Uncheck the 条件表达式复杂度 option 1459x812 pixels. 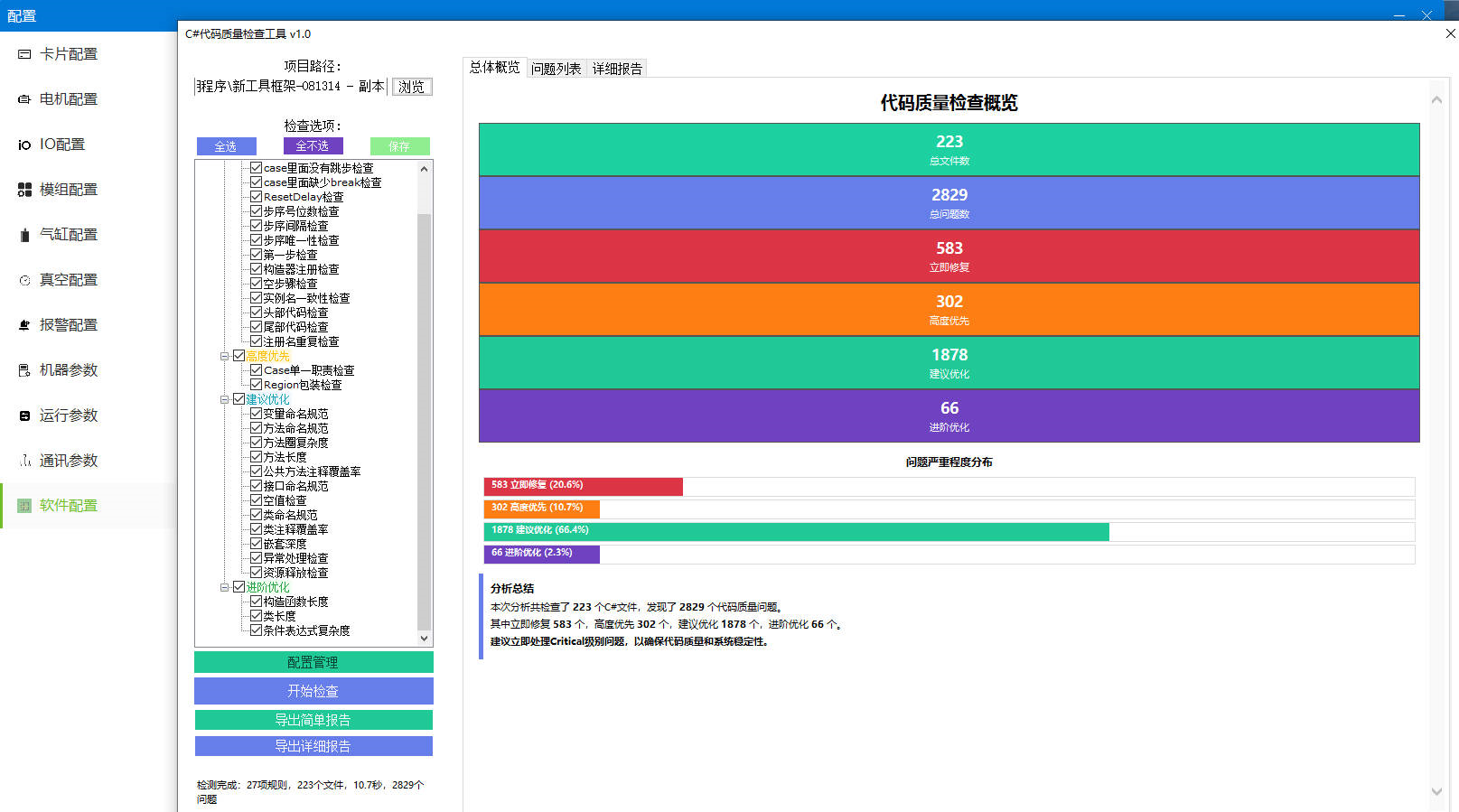pos(256,630)
